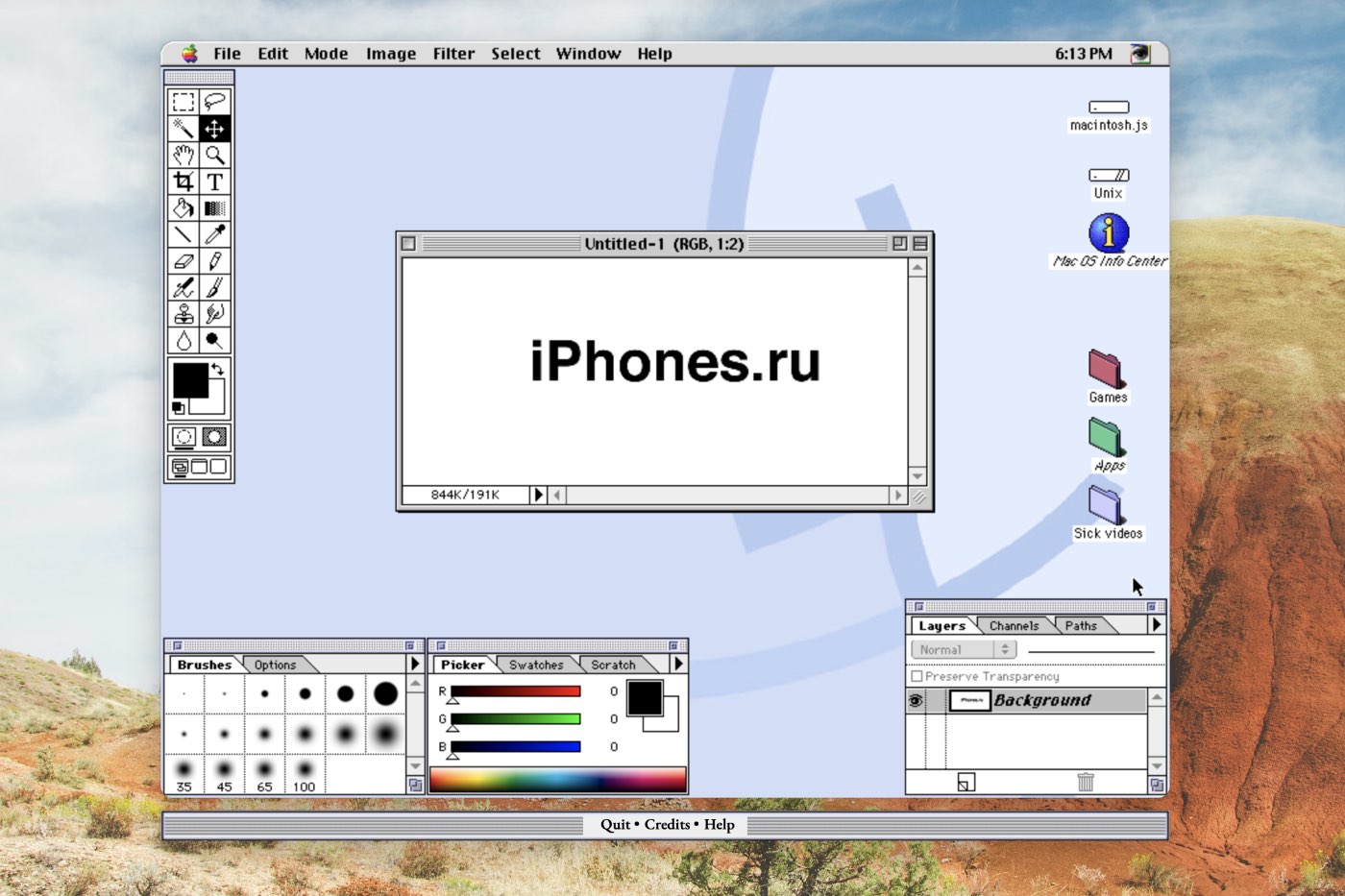This screenshot has width=1345, height=896.
Task: Select full screen with menu bar mode
Action: [200, 467]
